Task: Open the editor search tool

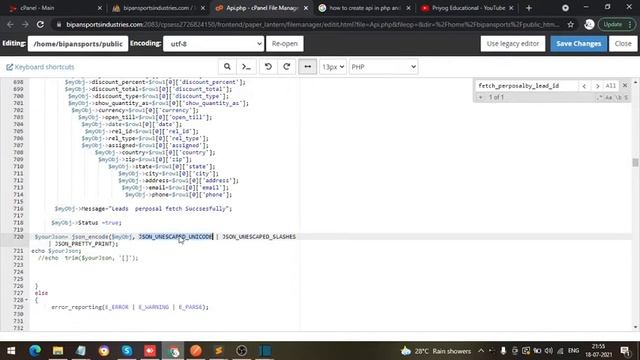Action: click(227, 67)
